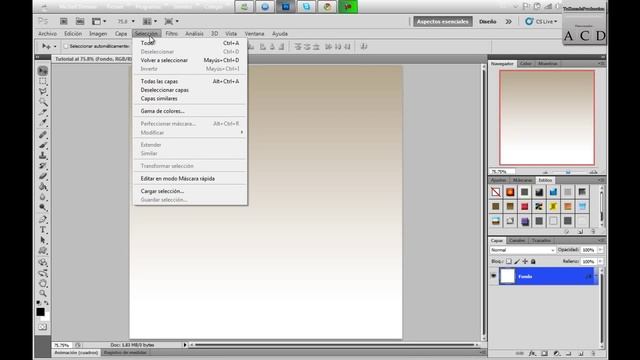Click the Diseño workspace button
The image size is (640, 360).
pyautogui.click(x=488, y=22)
